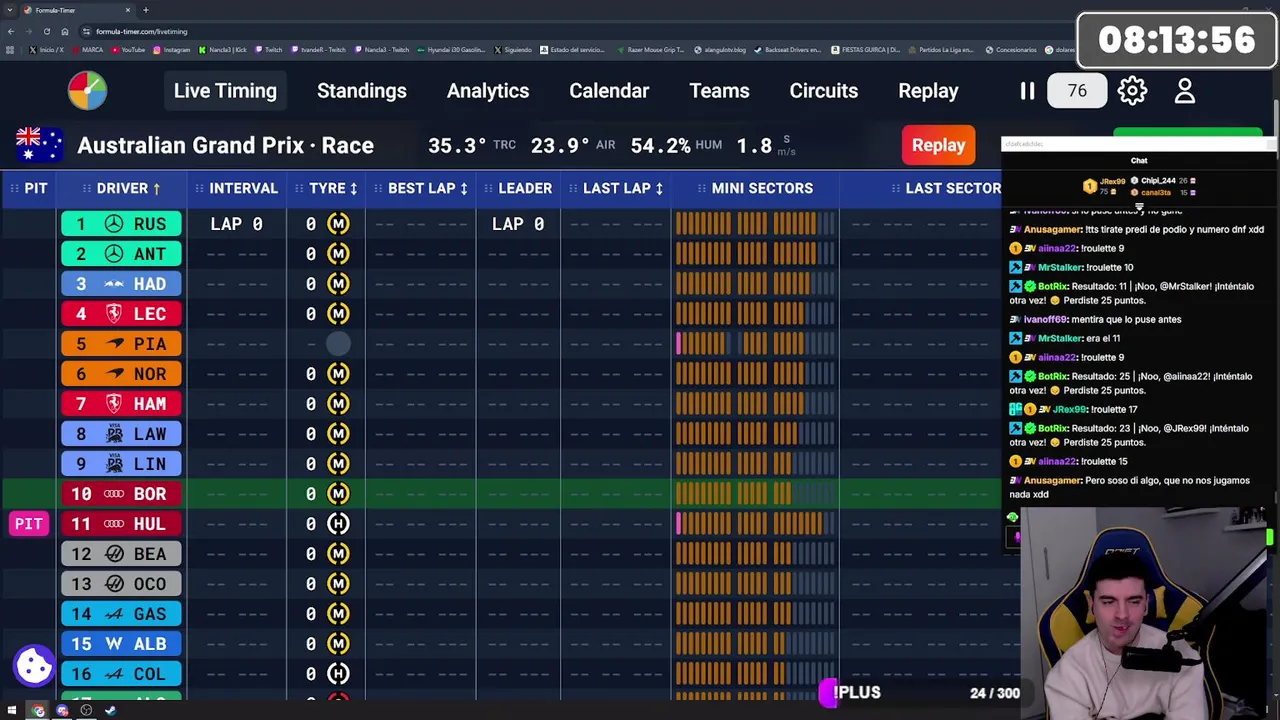Open the Circuits tab
The height and width of the screenshot is (720, 1280).
click(x=824, y=91)
